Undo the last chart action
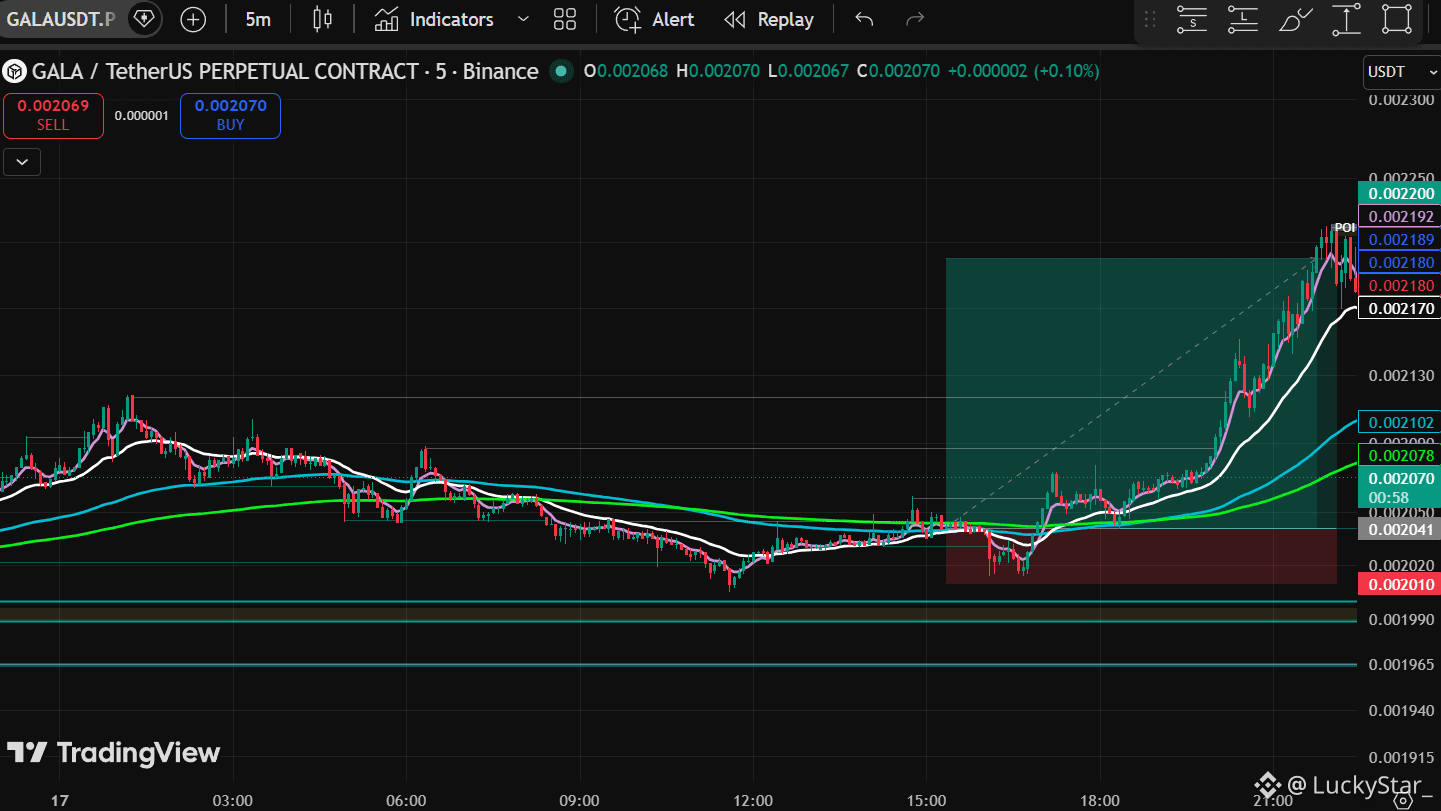Viewport: 1441px width, 811px height. (865, 19)
